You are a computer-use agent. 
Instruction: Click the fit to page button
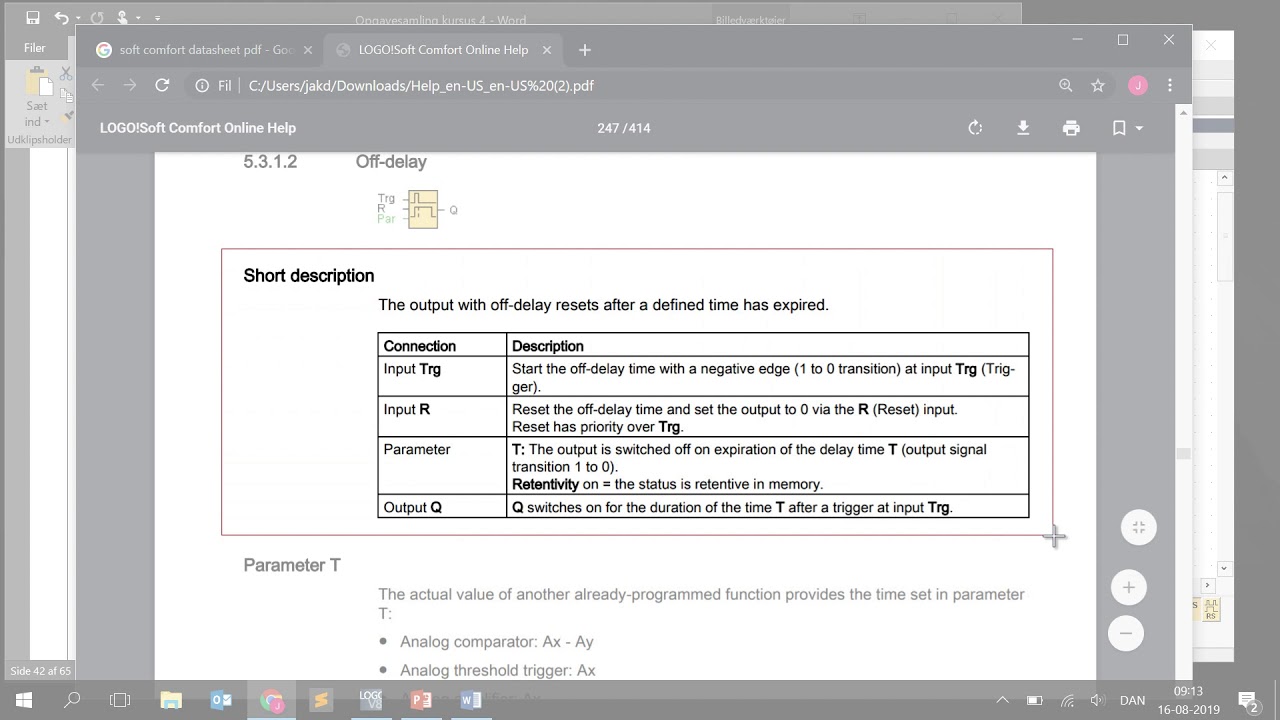[x=1139, y=528]
